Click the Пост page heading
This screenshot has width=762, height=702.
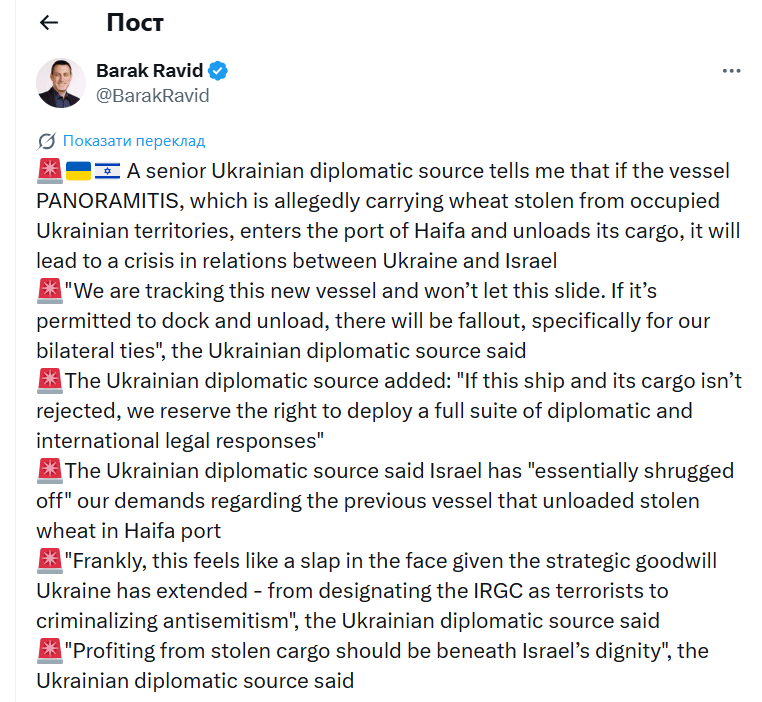coord(134,23)
